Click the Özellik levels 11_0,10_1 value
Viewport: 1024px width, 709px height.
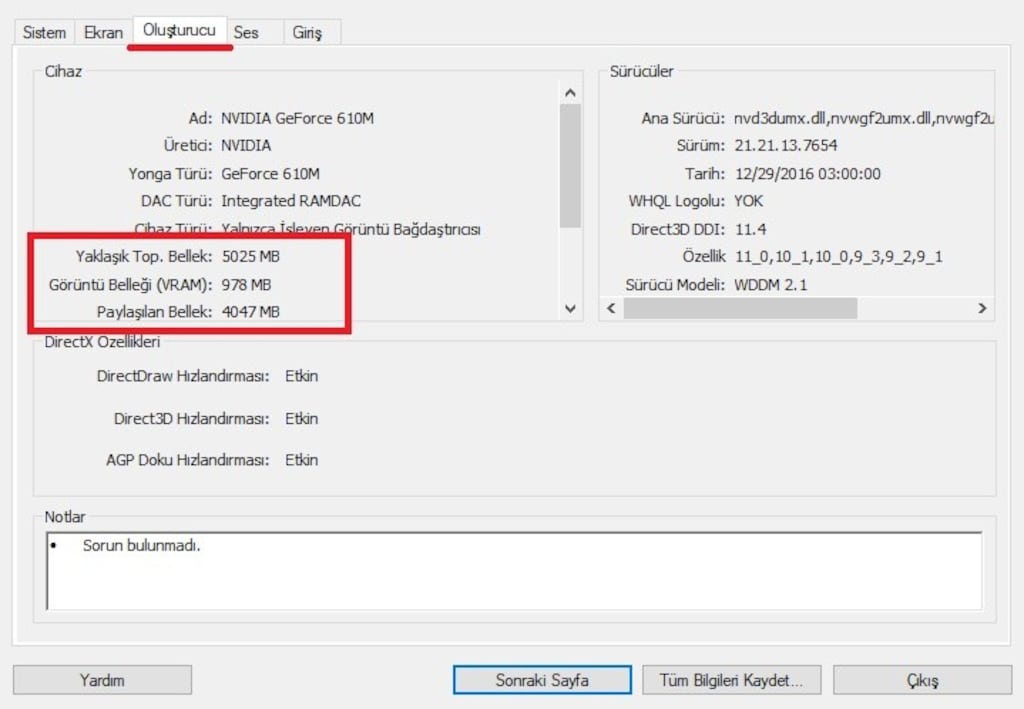tap(839, 257)
